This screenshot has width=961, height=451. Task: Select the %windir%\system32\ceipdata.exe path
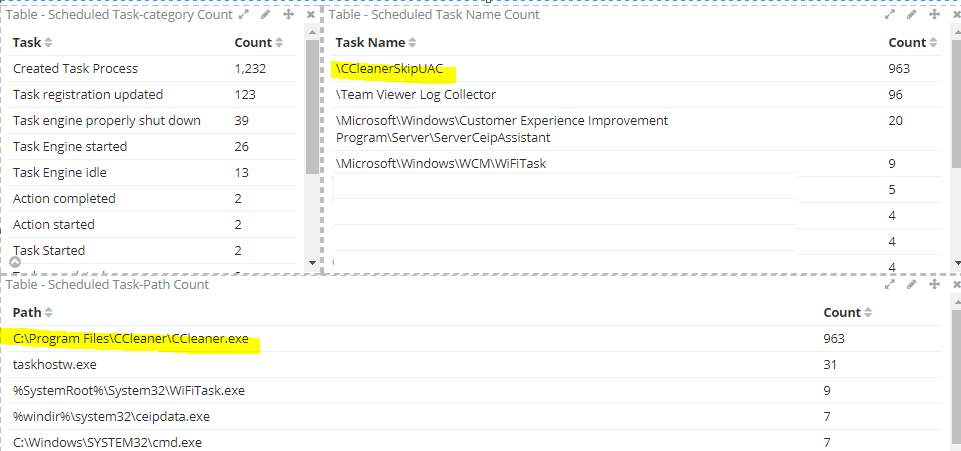[111, 417]
